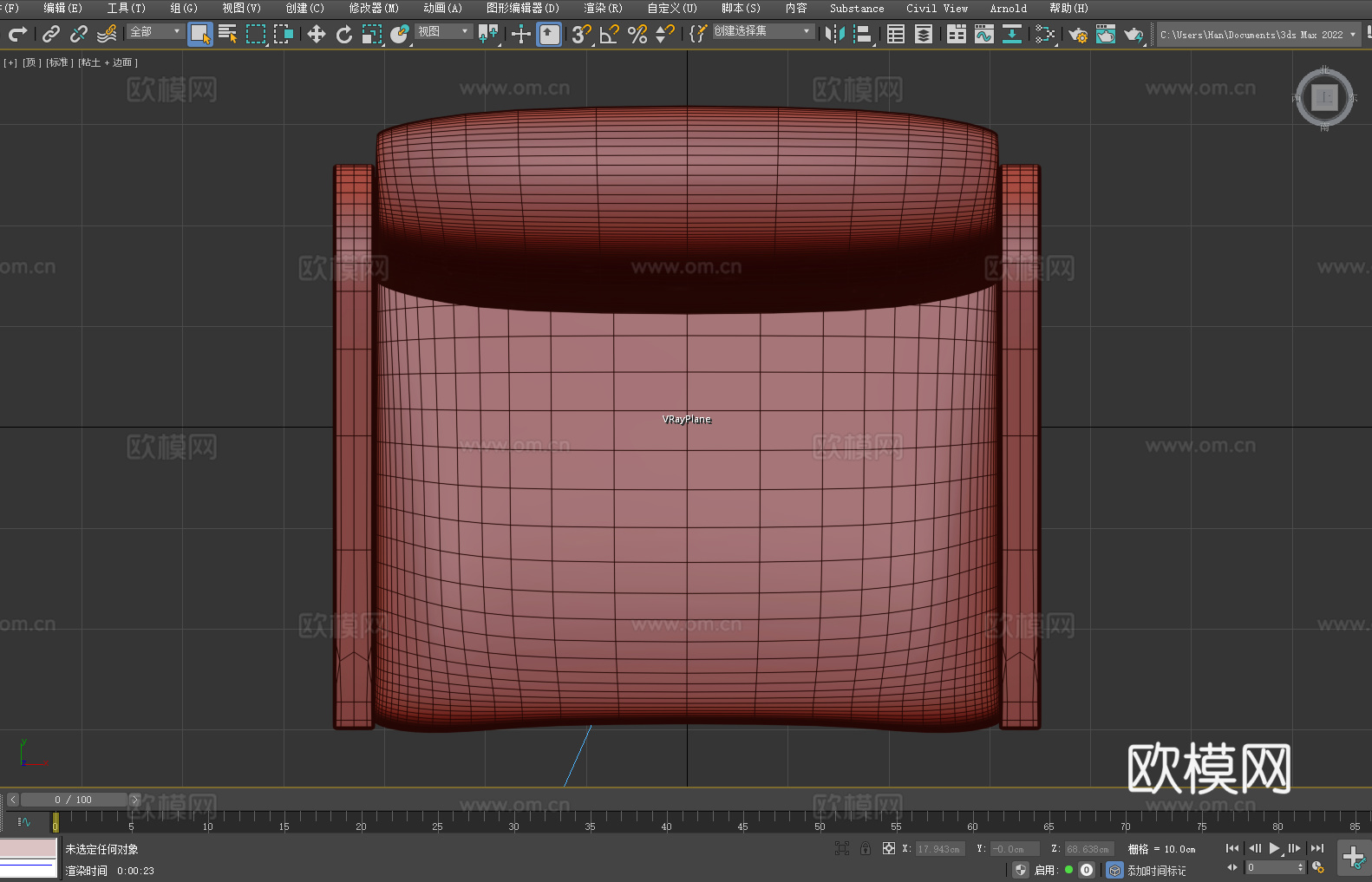Open the project path dropdown
This screenshot has height=882, width=1372.
click(1258, 35)
